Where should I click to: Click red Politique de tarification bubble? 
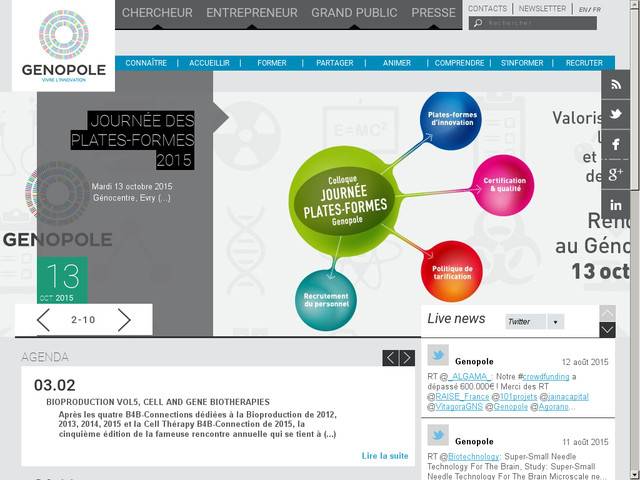(452, 272)
